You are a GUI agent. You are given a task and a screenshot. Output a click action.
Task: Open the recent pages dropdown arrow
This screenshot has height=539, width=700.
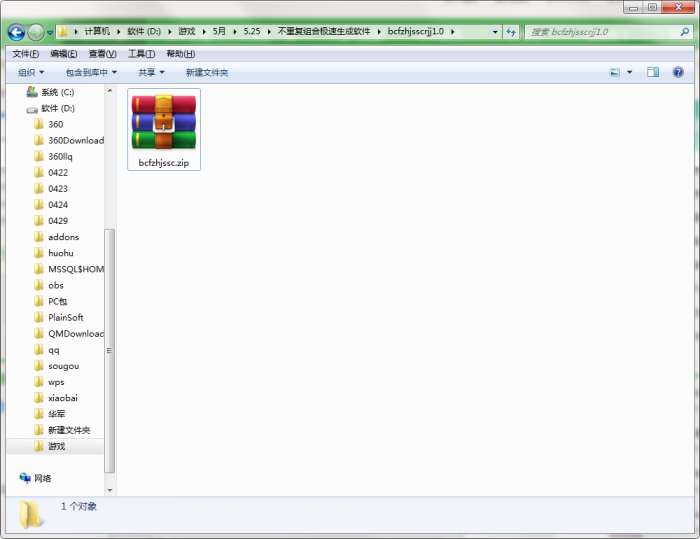pyautogui.click(x=50, y=33)
